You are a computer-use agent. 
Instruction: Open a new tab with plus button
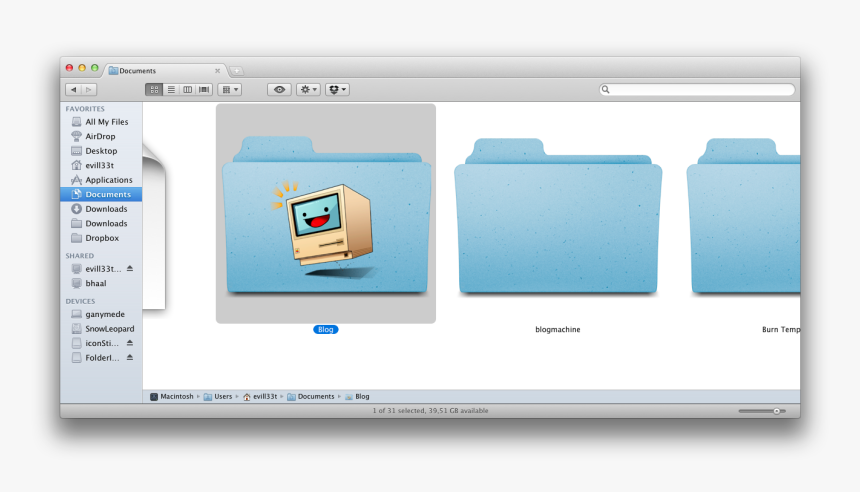236,71
